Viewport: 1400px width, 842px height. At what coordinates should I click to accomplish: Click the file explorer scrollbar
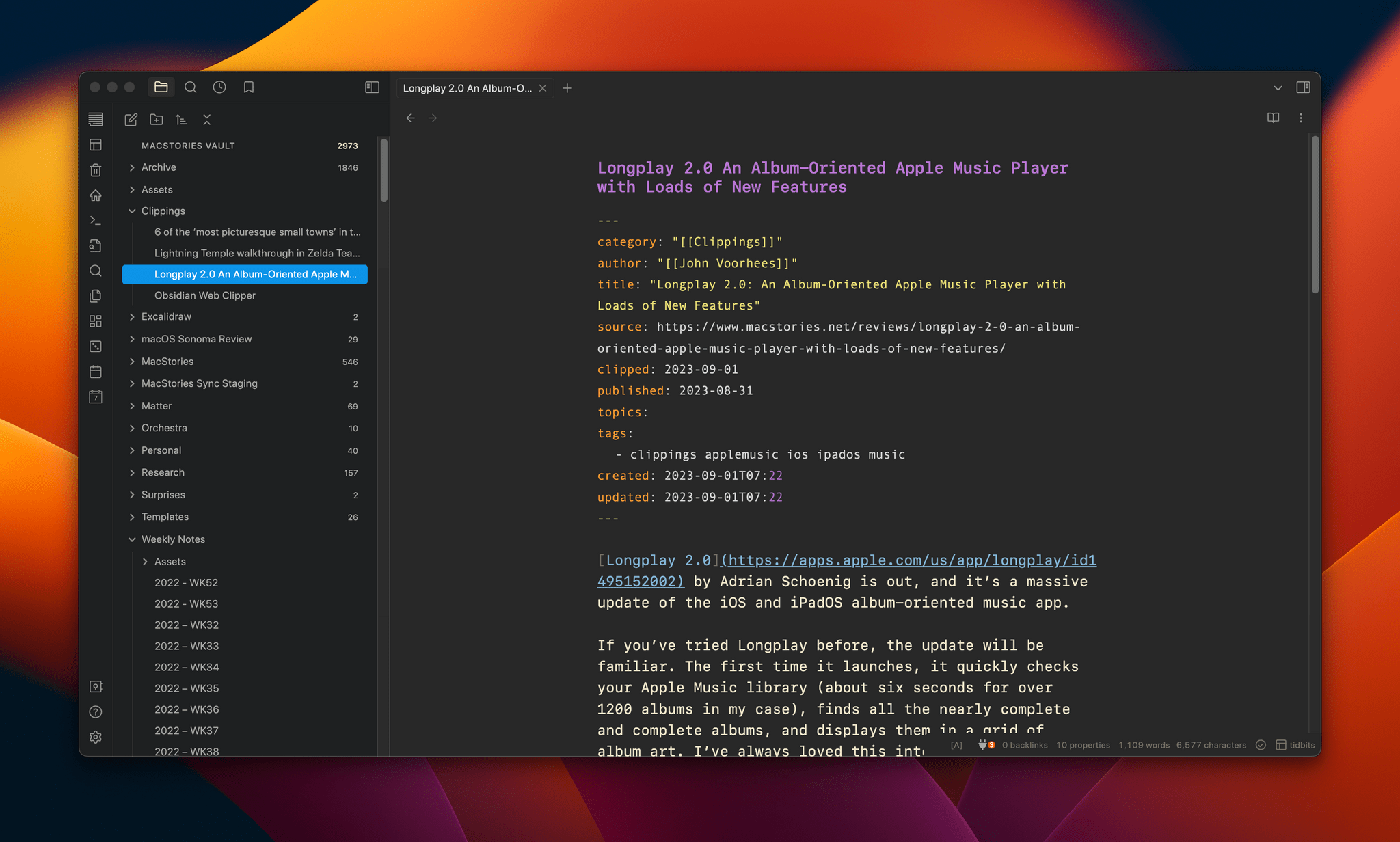point(384,170)
